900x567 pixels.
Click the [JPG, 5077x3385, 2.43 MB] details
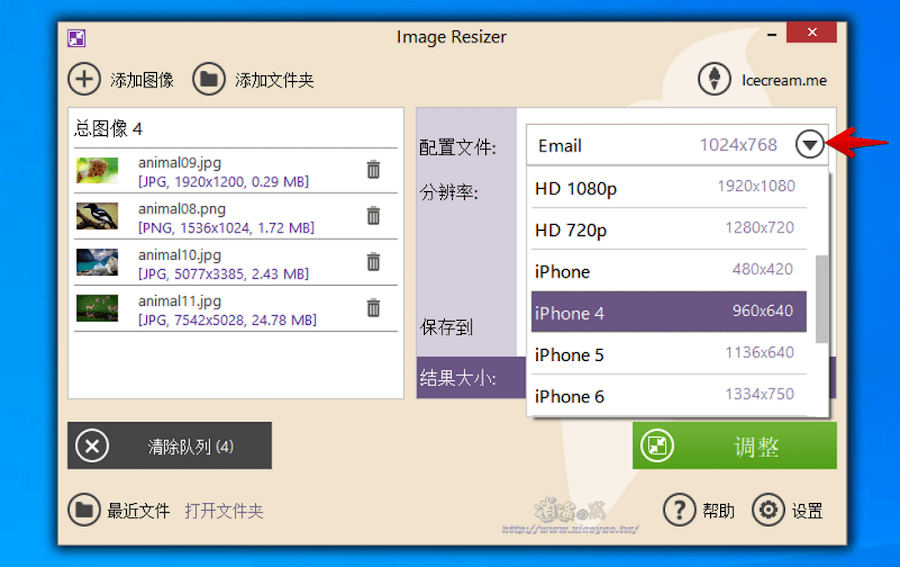[x=223, y=274]
